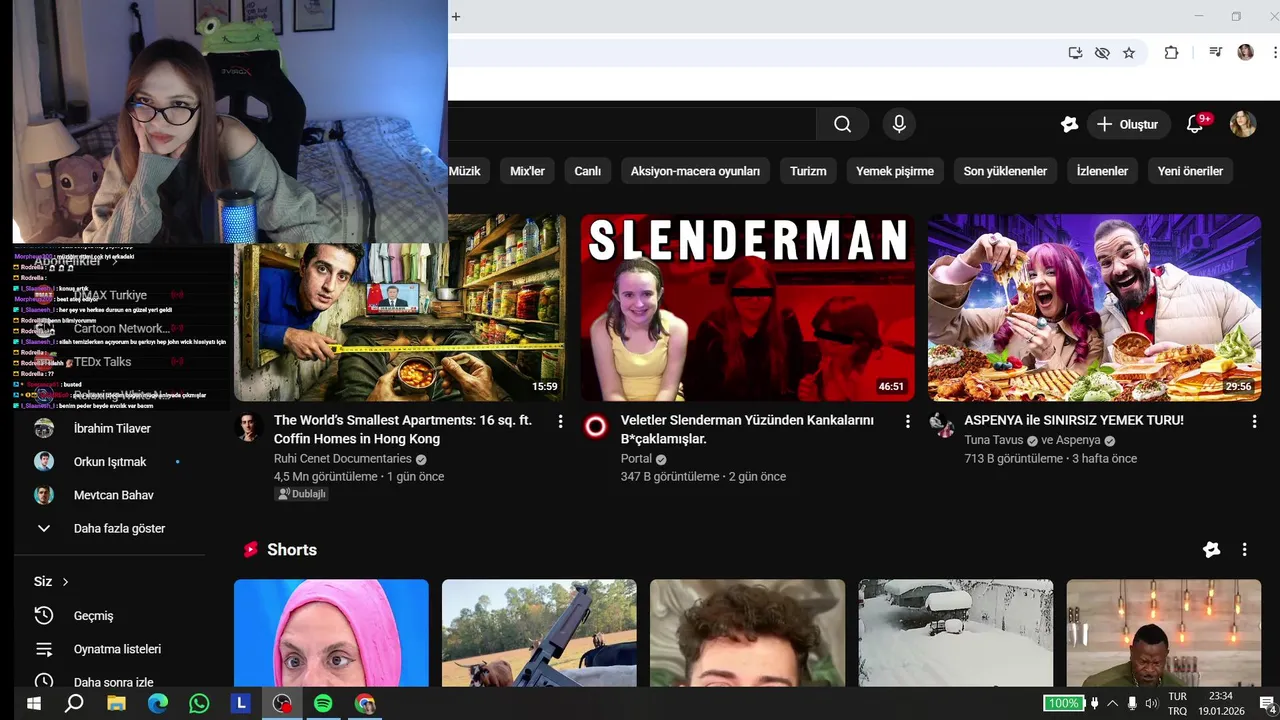Select the Yeni öneriler filter chip
The height and width of the screenshot is (720, 1280).
[x=1190, y=171]
